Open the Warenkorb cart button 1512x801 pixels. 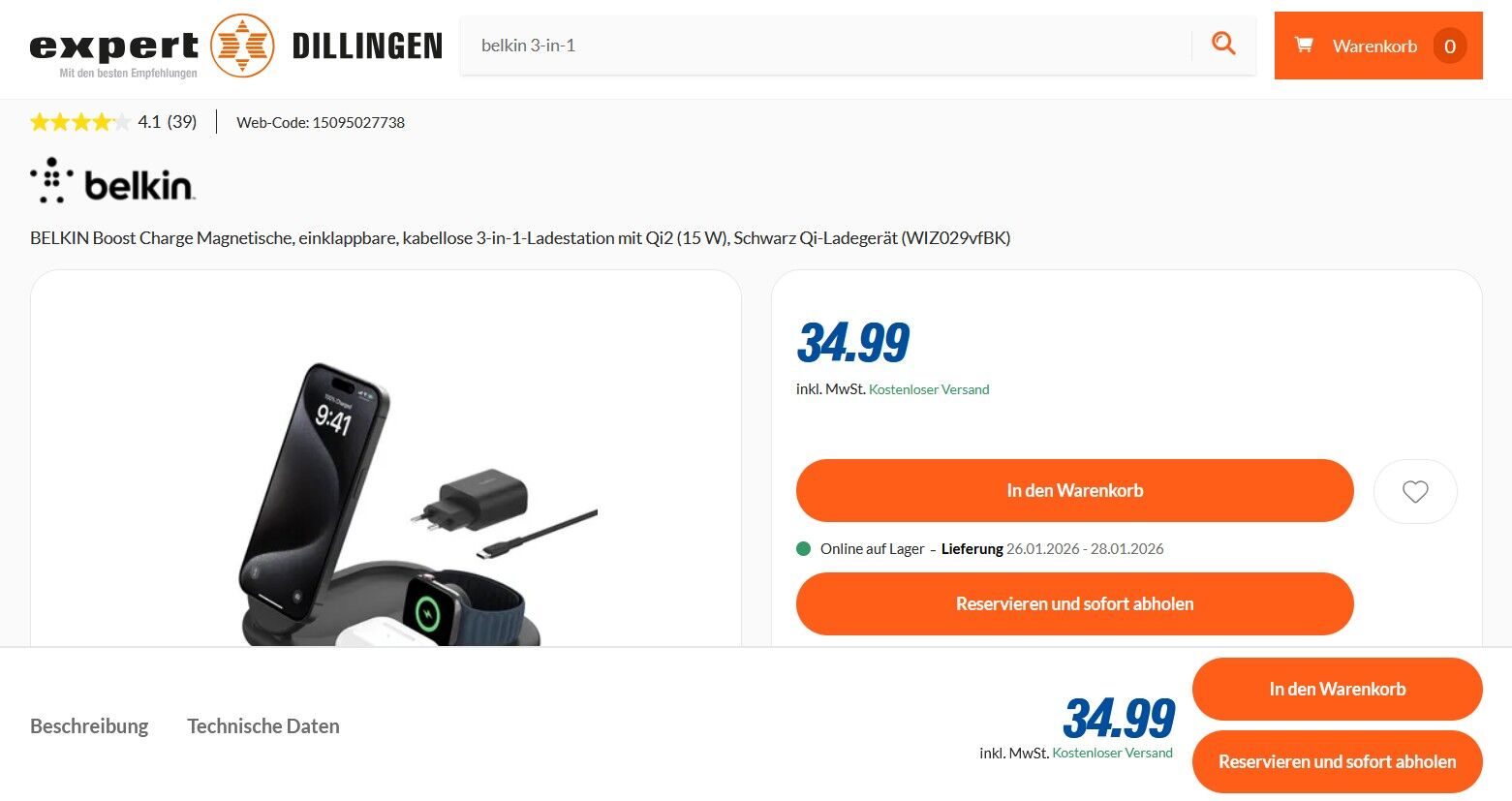pos(1378,46)
